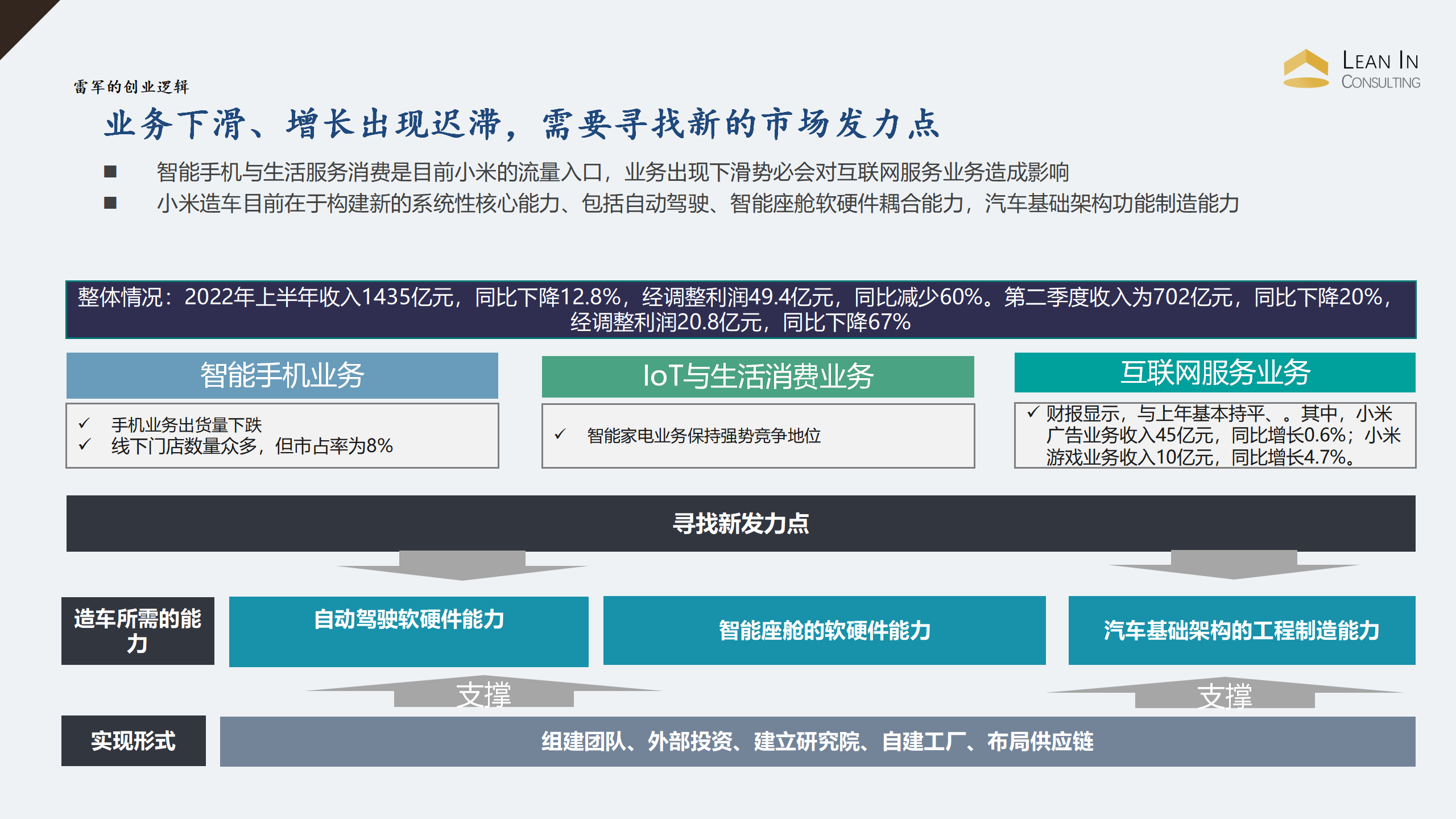The height and width of the screenshot is (819, 1456).
Task: Select the text 智能家电业务保持强势竞争地位
Action: [704, 436]
